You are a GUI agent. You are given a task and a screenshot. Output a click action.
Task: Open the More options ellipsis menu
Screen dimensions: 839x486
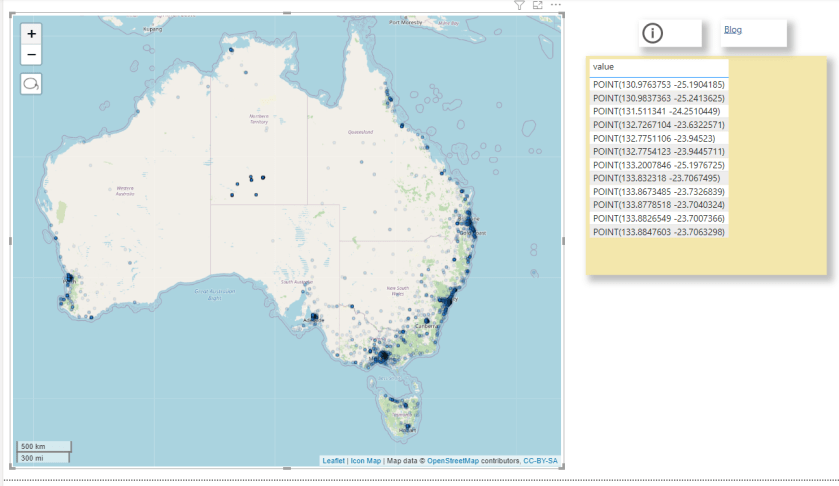(556, 6)
